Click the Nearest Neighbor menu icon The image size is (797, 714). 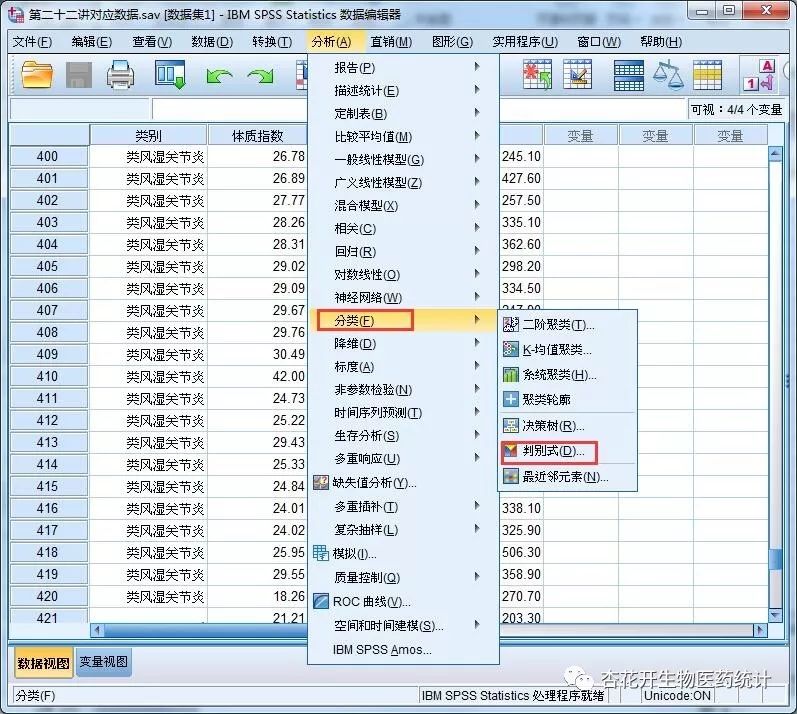(511, 477)
